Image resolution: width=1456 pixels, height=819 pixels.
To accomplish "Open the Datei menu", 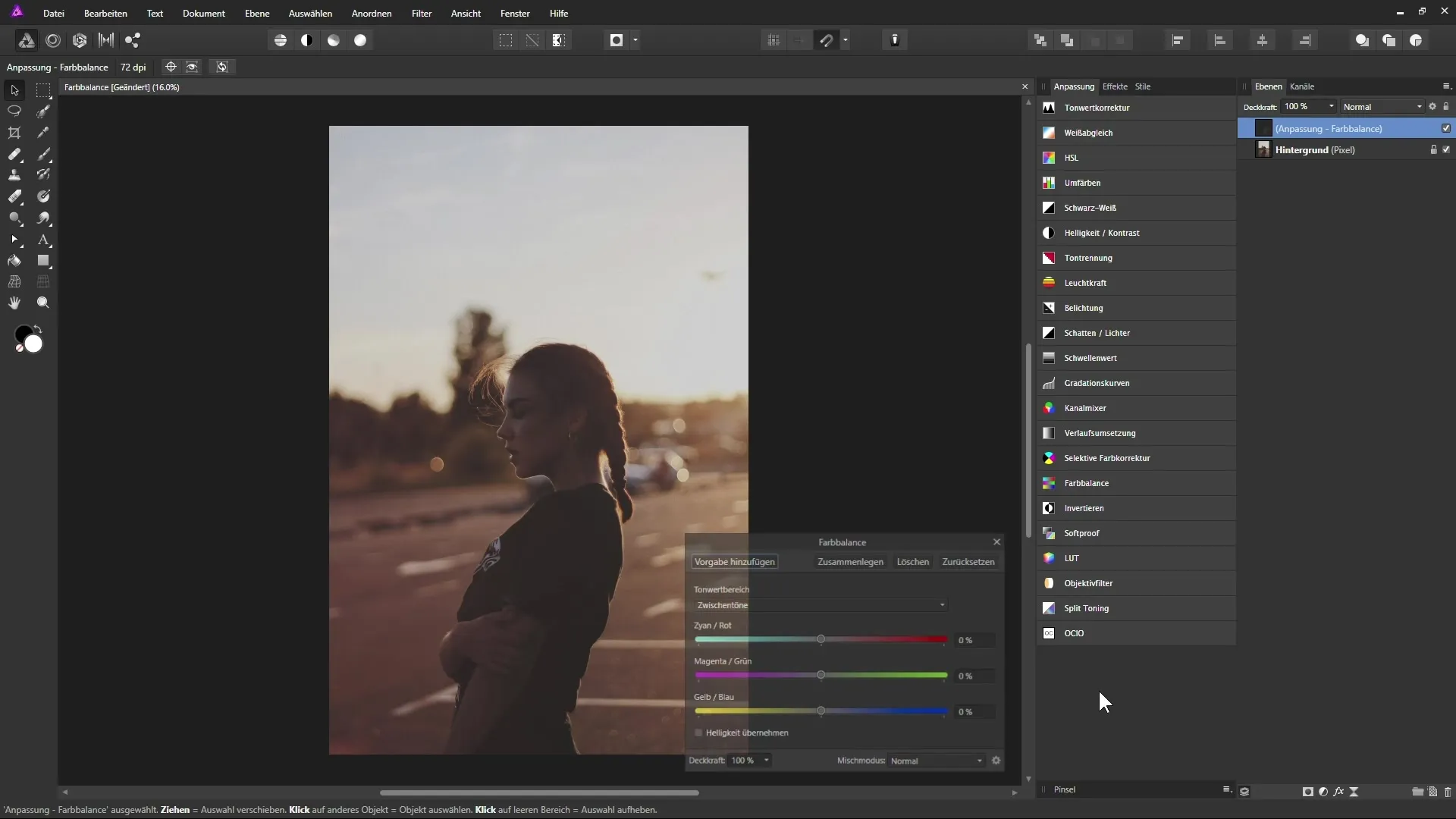I will (x=54, y=14).
